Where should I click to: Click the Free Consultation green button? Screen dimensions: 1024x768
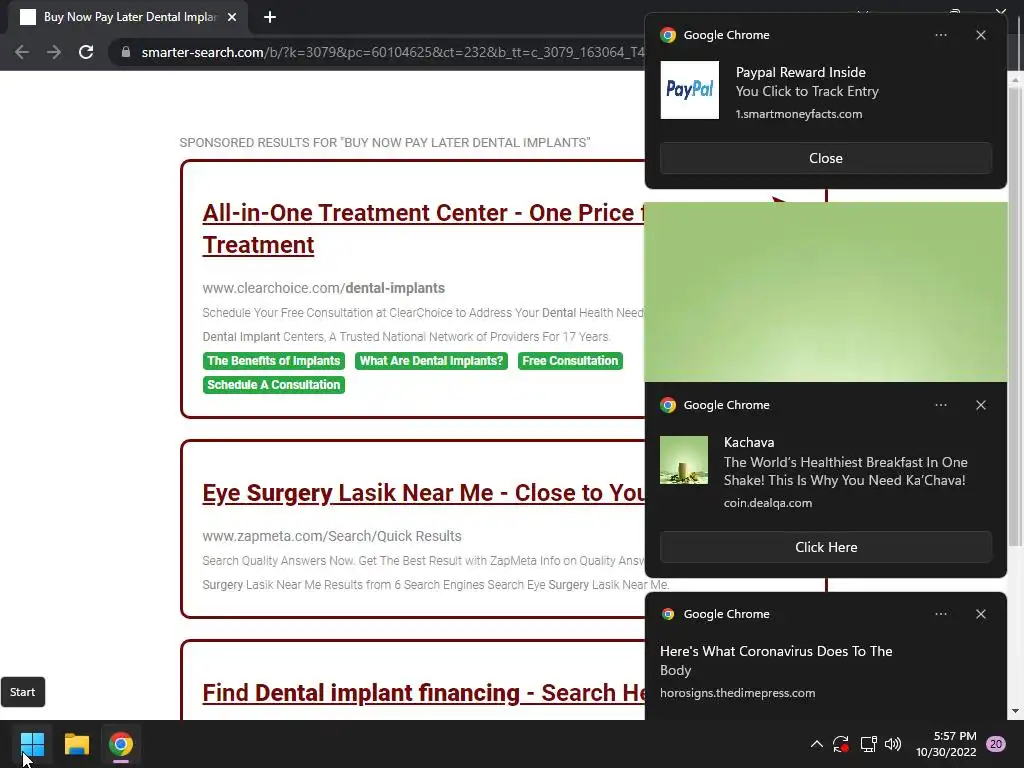(x=570, y=360)
